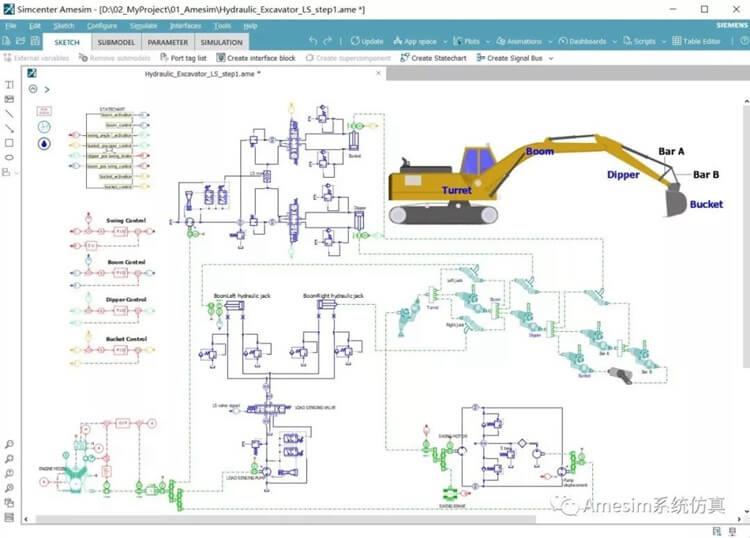This screenshot has height=538, width=750.
Task: Open the File menu
Action: (11, 26)
